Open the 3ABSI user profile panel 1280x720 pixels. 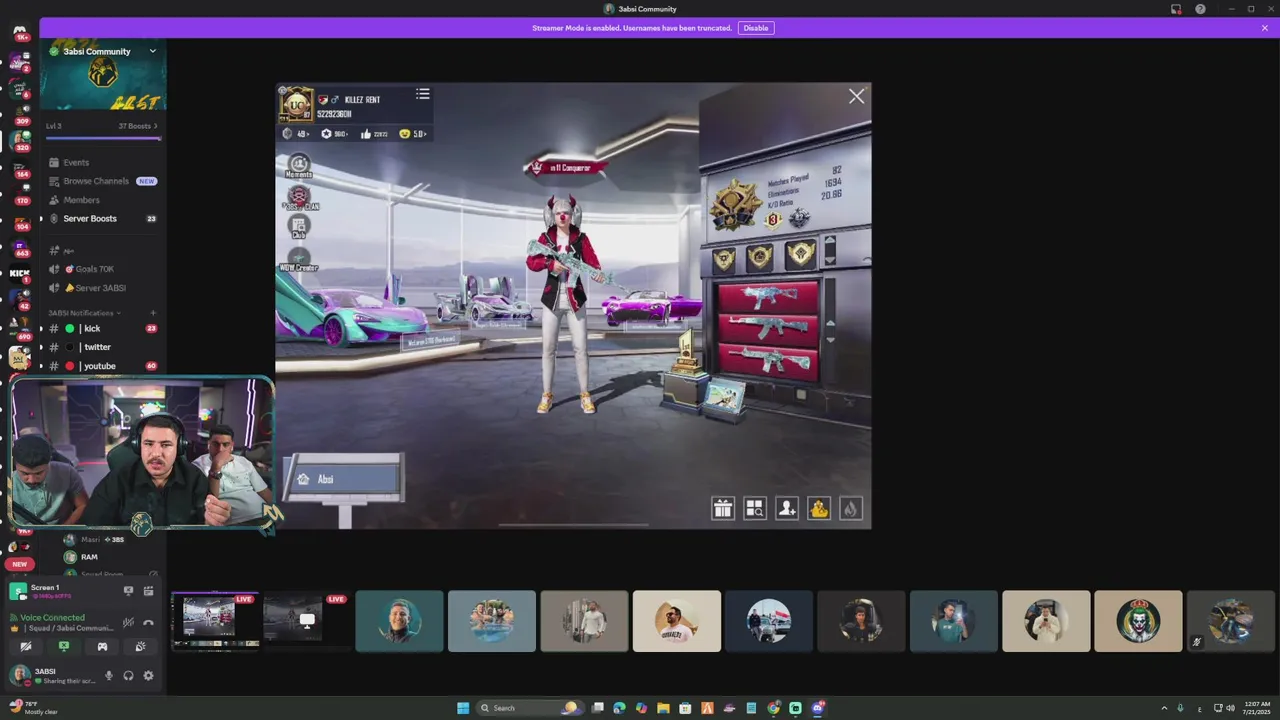click(x=53, y=676)
